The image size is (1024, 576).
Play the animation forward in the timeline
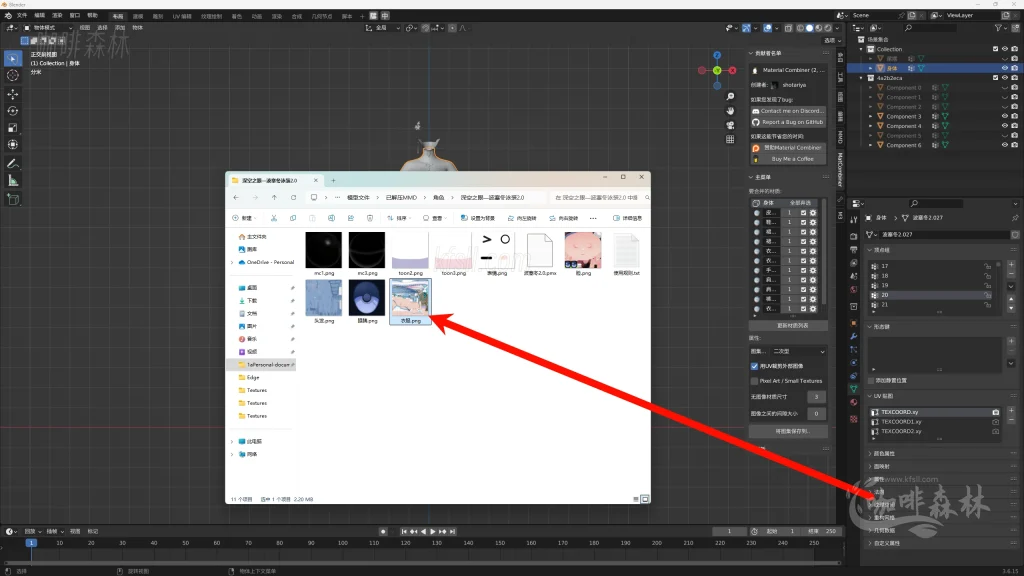pos(432,532)
